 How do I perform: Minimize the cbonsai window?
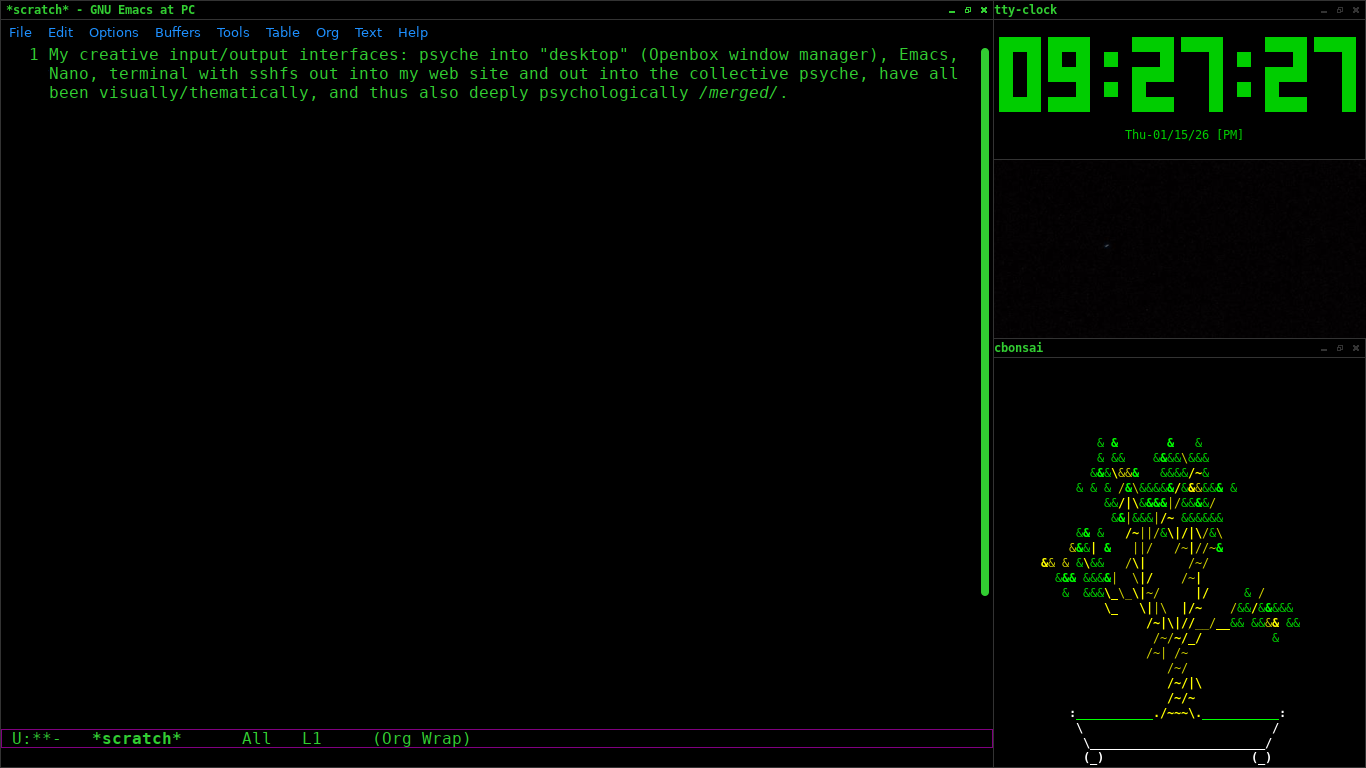click(x=1324, y=348)
